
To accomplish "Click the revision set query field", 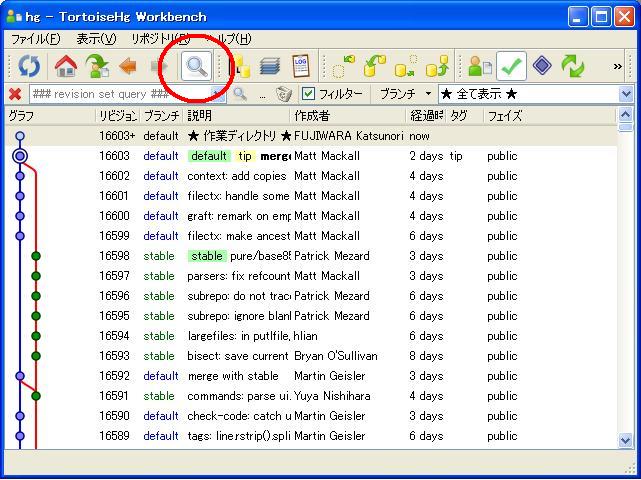I will point(121,94).
